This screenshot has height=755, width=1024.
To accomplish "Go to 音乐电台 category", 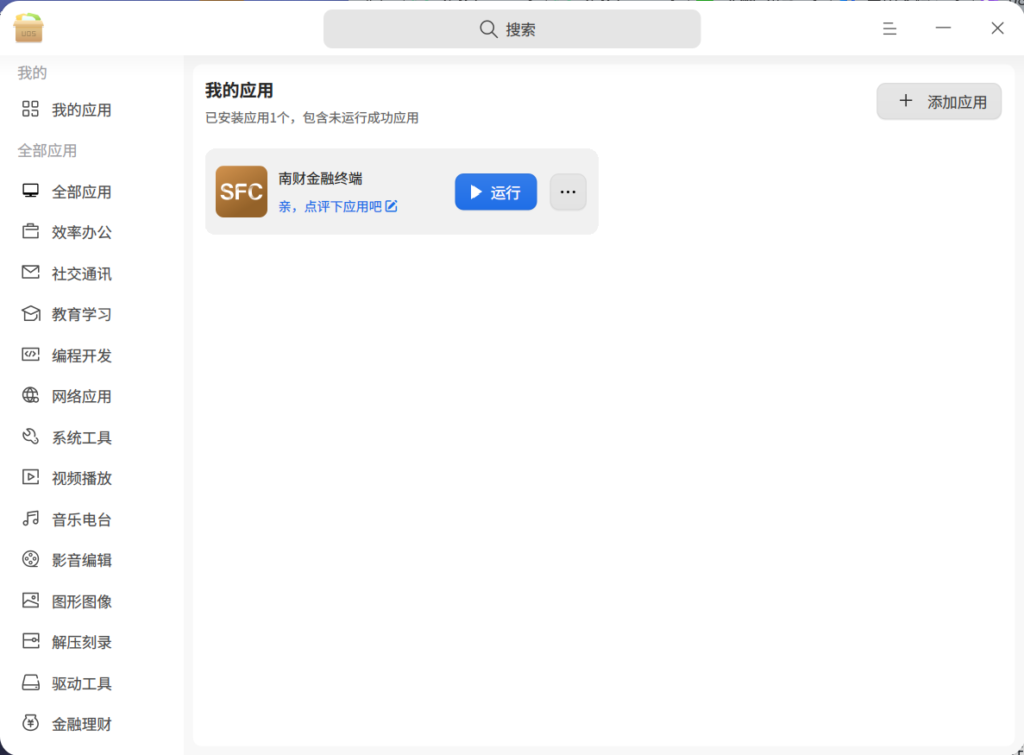I will click(x=81, y=520).
